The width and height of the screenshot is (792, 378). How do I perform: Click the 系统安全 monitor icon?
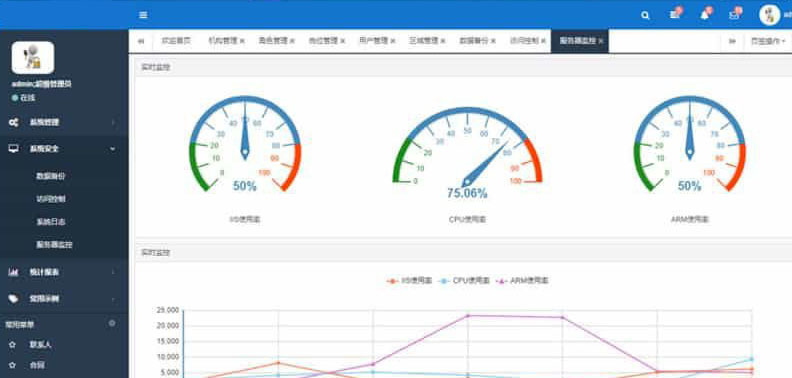14,149
